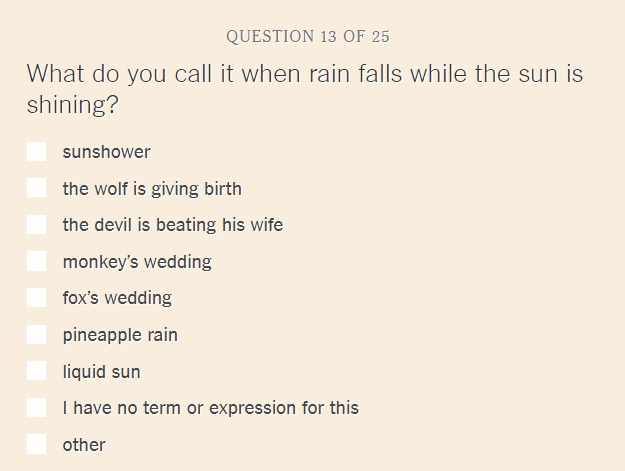Mark the pineapple rain checkbox
The height and width of the screenshot is (471, 625).
click(x=36, y=334)
